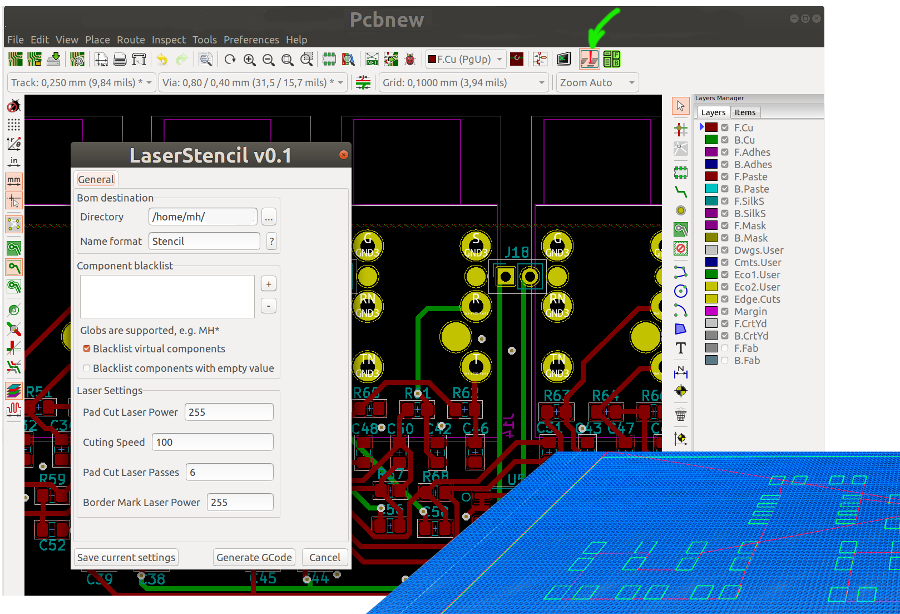Viewport: 900px width, 614px height.
Task: Click the Zoom in icon
Action: (x=249, y=59)
